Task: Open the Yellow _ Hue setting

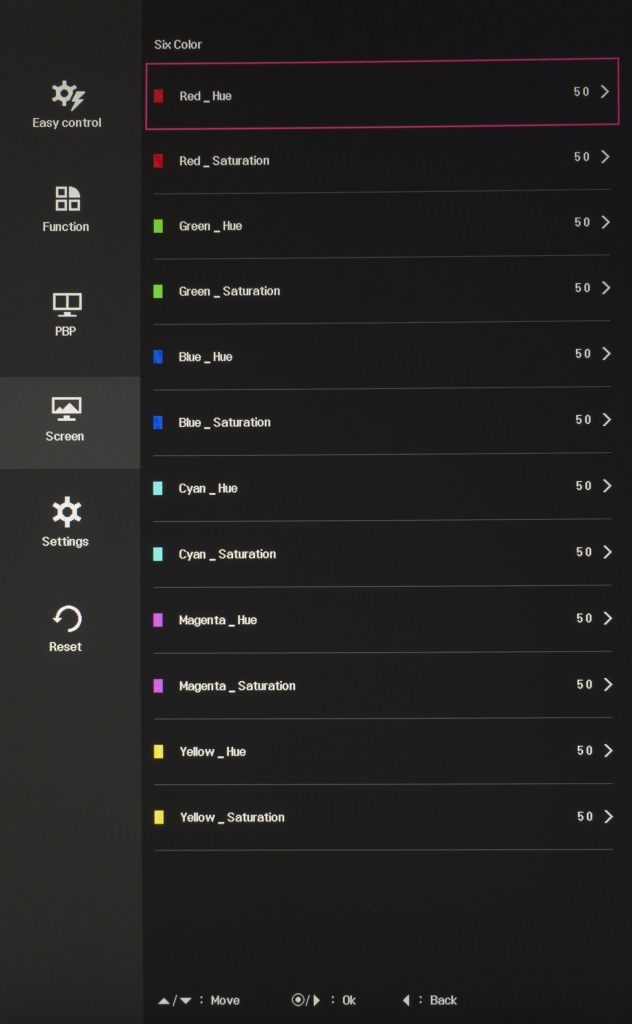Action: (383, 751)
